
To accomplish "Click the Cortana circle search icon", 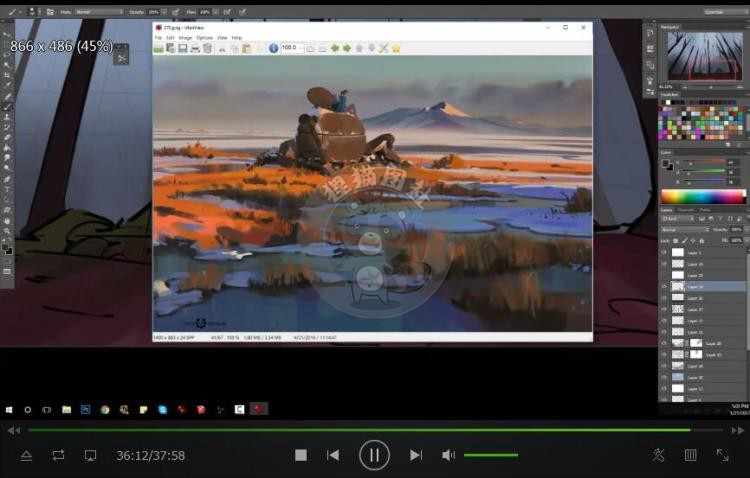I will point(28,410).
